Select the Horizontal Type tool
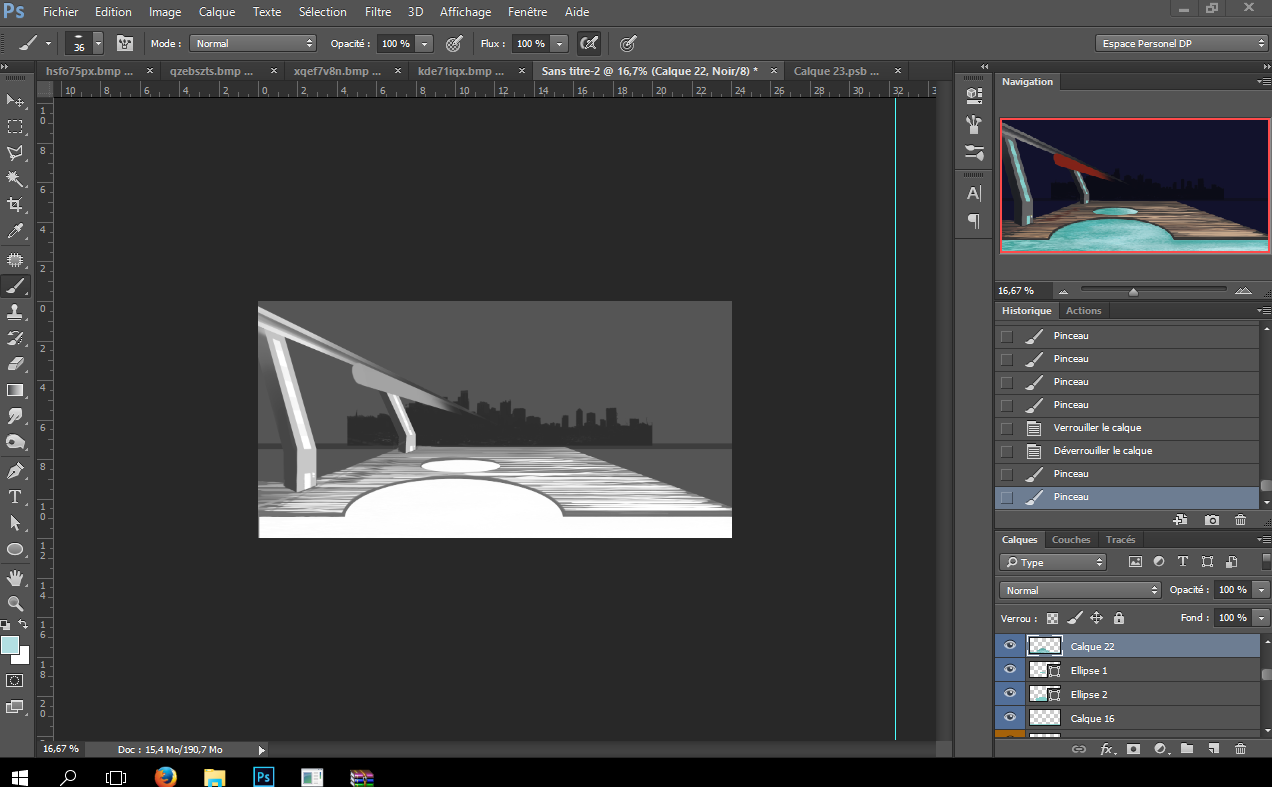Viewport: 1272px width, 787px height. coord(15,497)
